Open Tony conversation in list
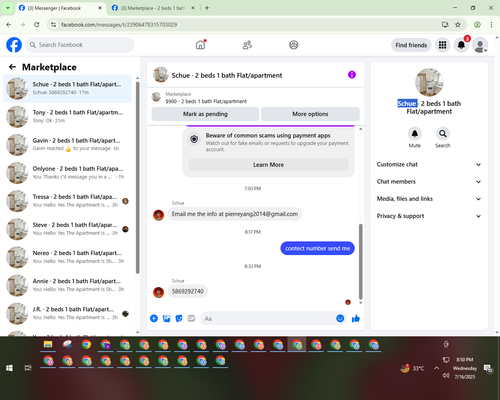 pyautogui.click(x=67, y=116)
